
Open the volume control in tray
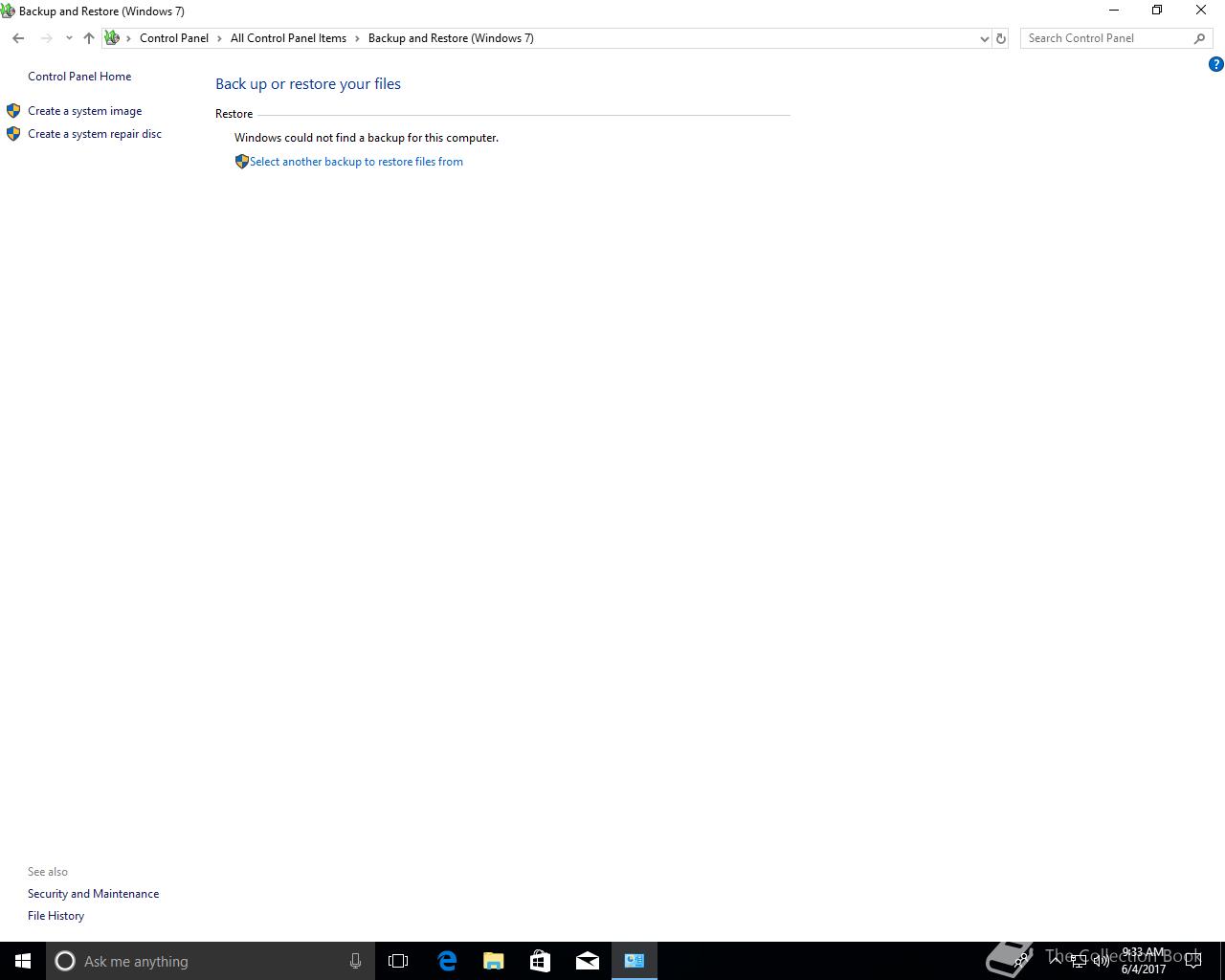click(x=1101, y=961)
